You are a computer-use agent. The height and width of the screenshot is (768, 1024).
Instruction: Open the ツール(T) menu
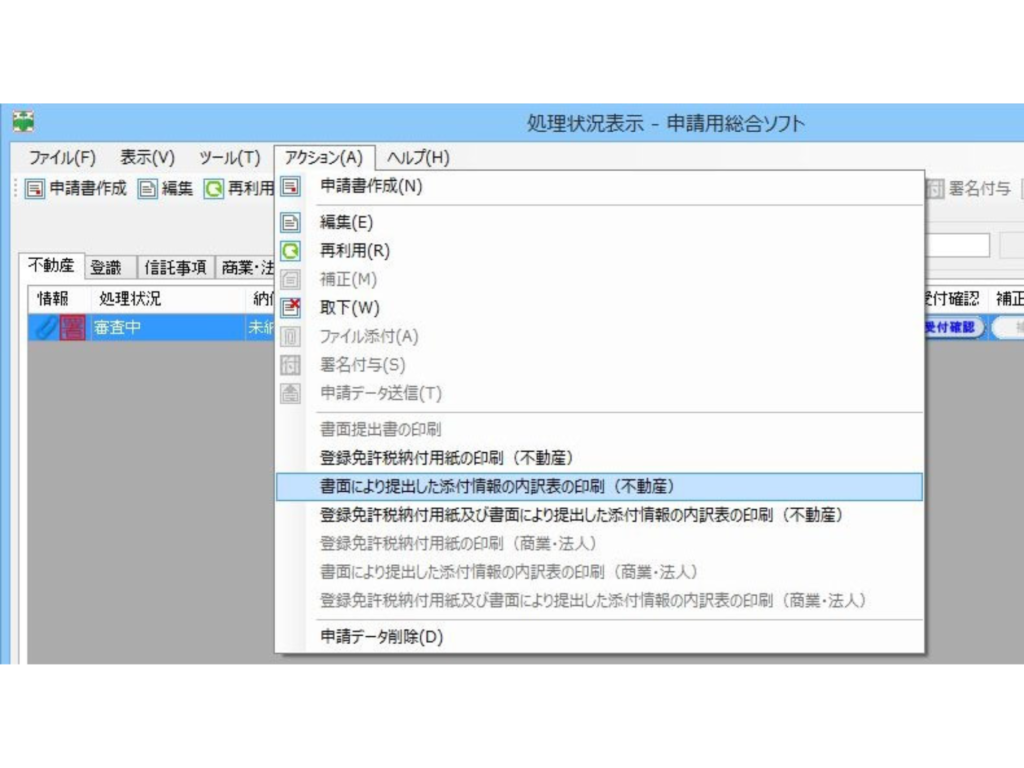click(x=228, y=157)
